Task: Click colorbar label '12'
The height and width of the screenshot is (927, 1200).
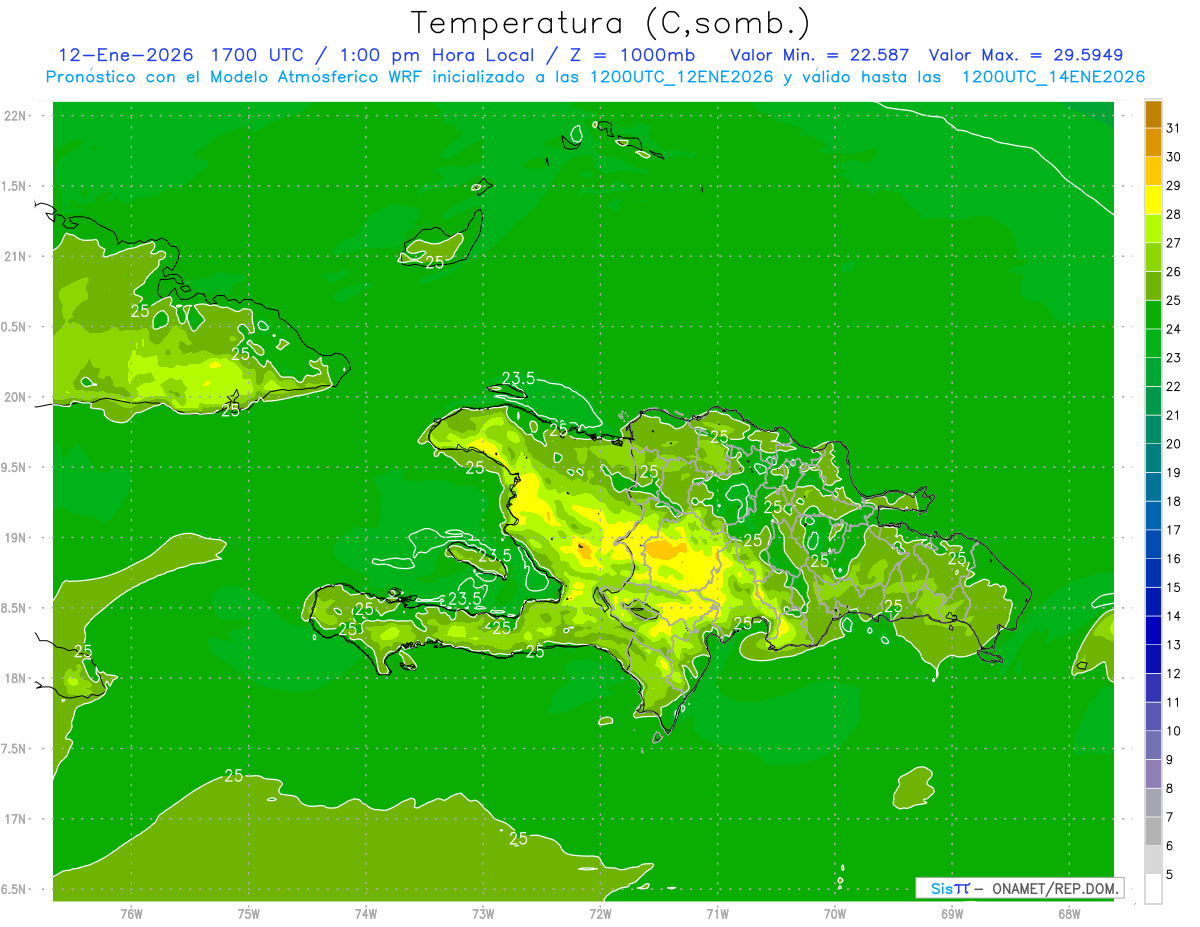Action: click(1174, 673)
